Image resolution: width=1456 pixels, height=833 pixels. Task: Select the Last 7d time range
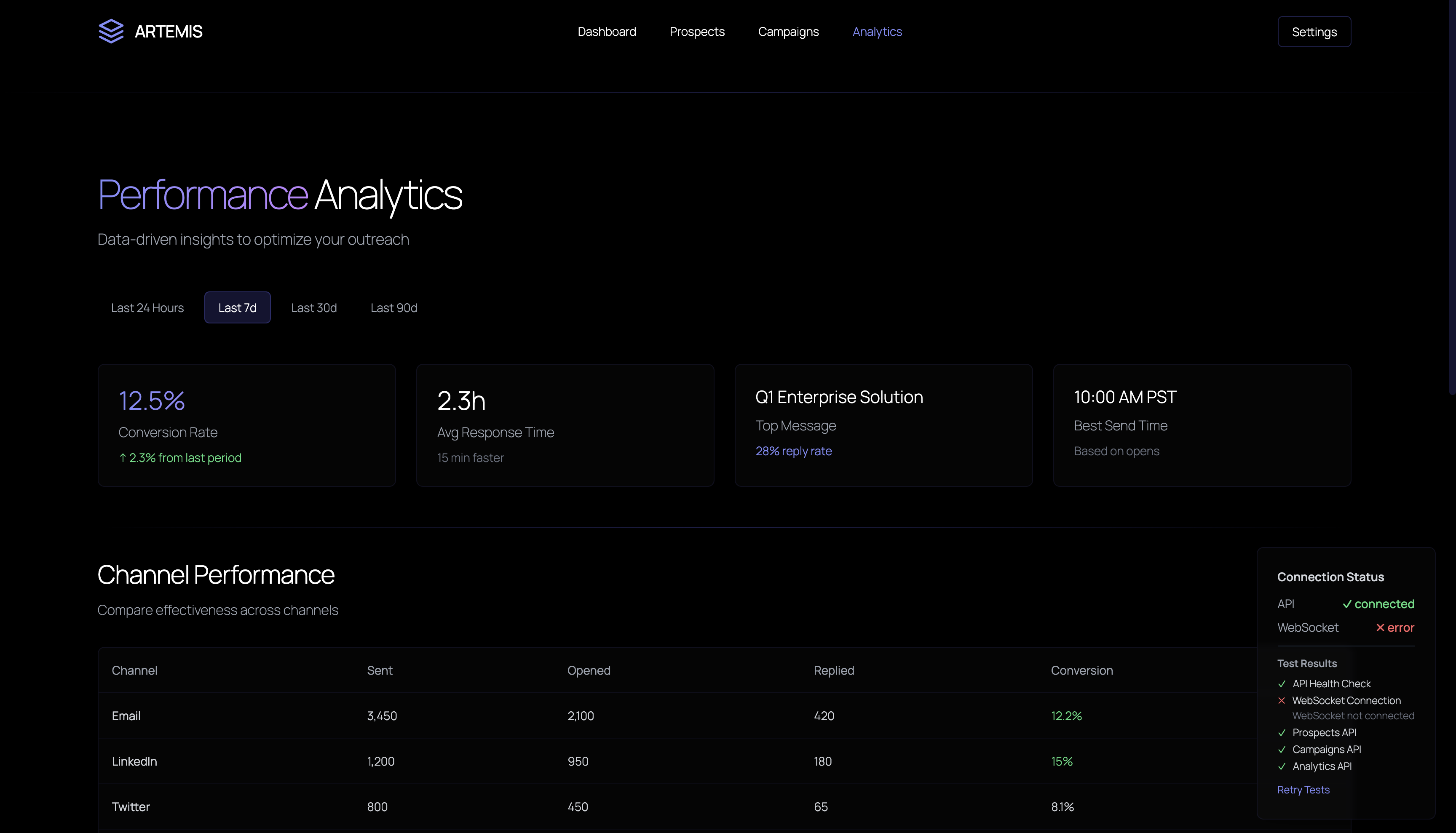click(x=237, y=308)
